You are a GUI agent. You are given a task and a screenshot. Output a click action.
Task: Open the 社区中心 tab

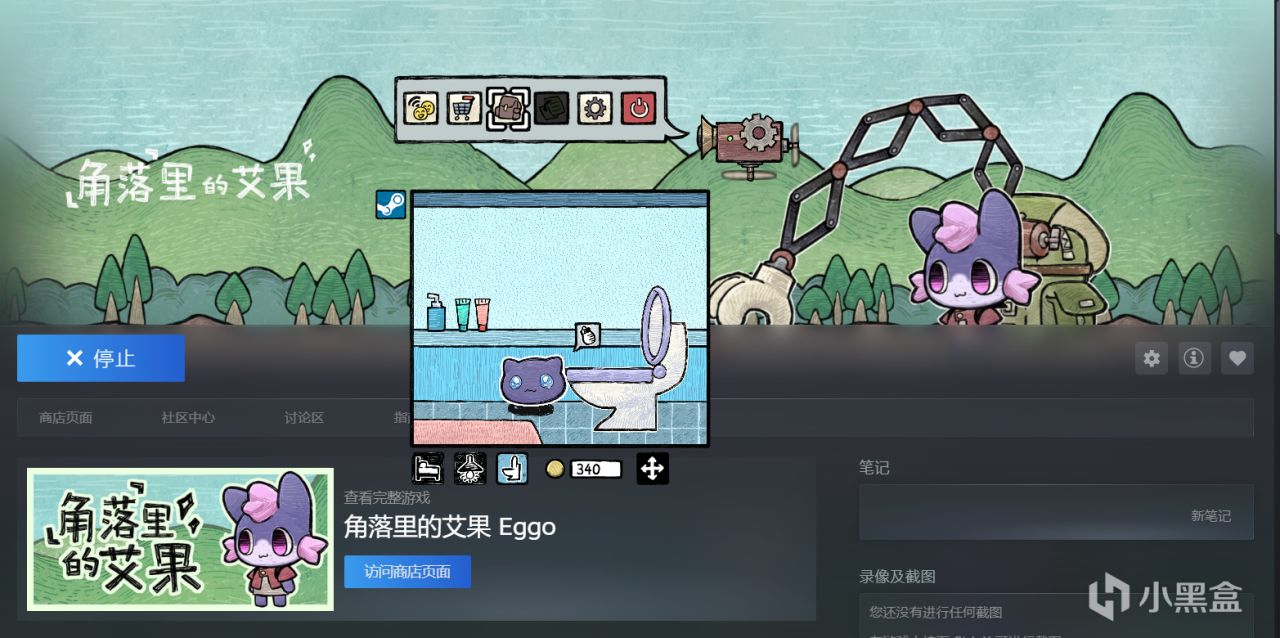[x=188, y=418]
